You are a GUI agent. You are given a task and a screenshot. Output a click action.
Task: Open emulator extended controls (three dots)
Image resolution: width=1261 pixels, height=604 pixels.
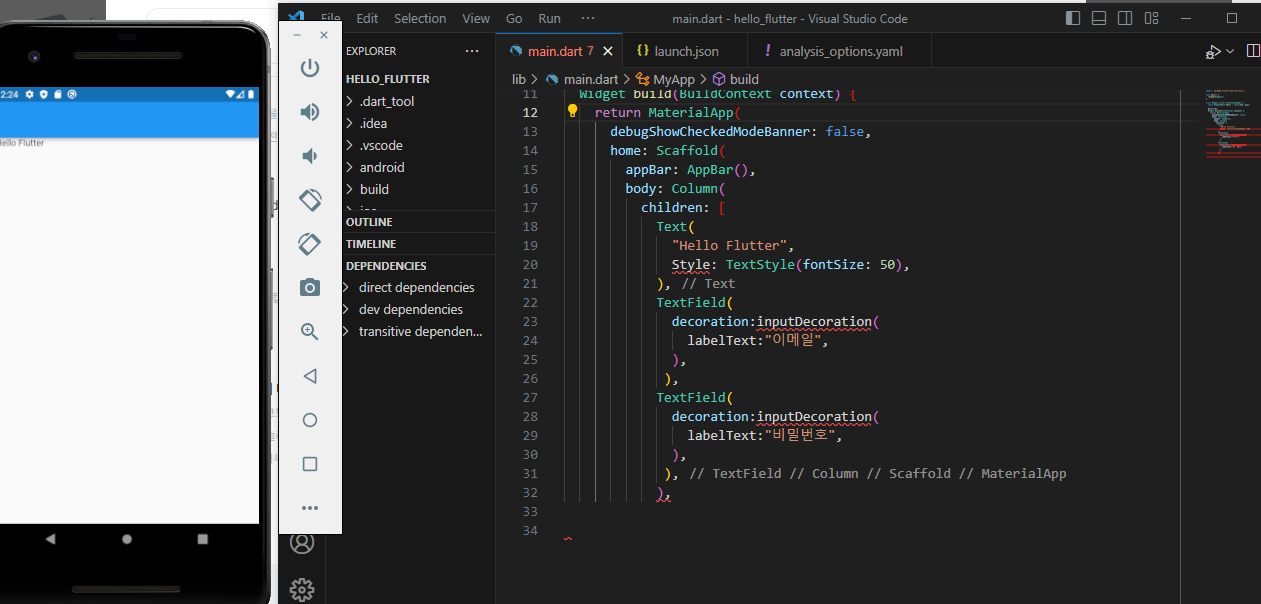click(310, 508)
